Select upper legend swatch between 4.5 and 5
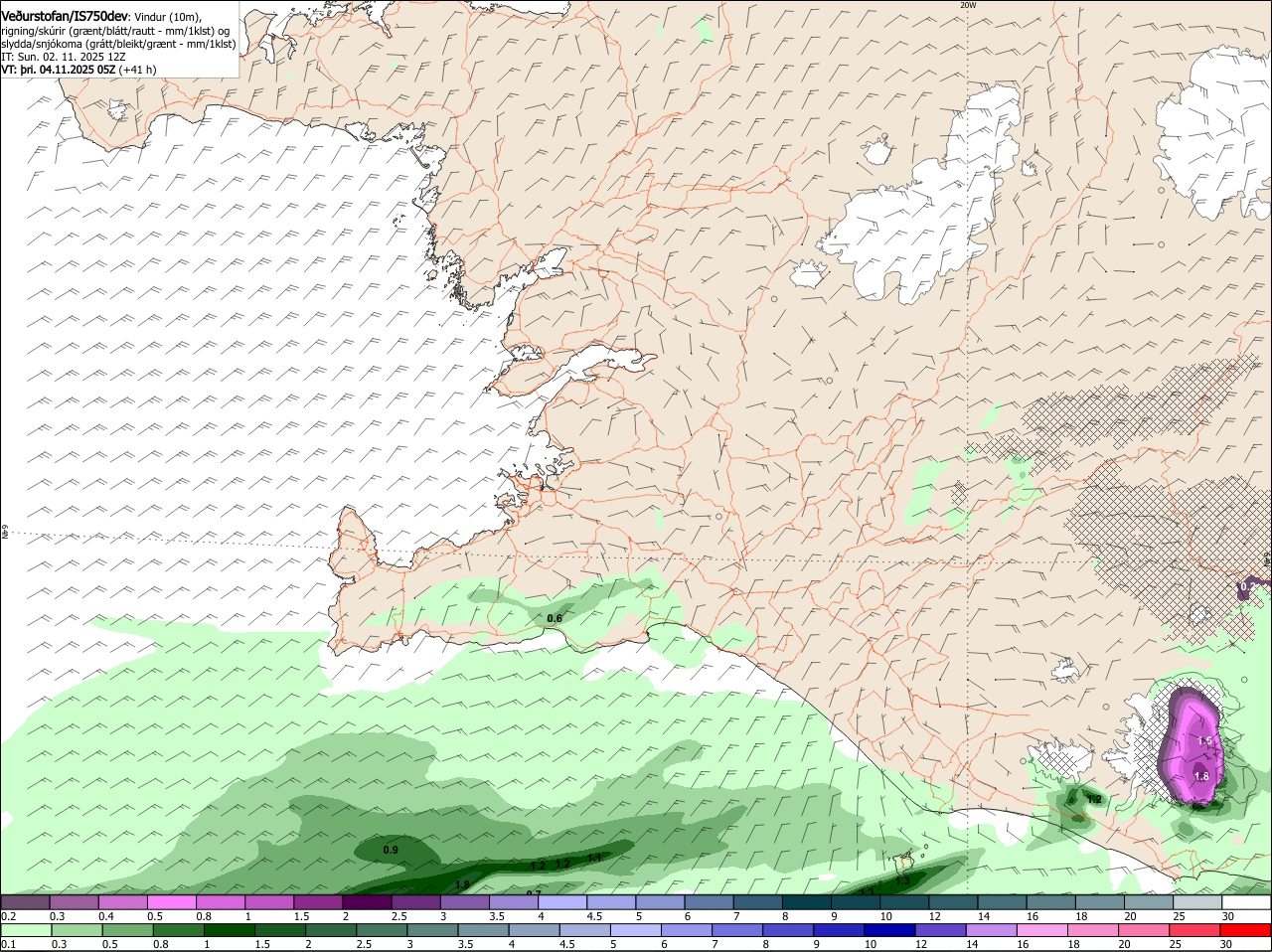The height and width of the screenshot is (952, 1272). tap(611, 902)
